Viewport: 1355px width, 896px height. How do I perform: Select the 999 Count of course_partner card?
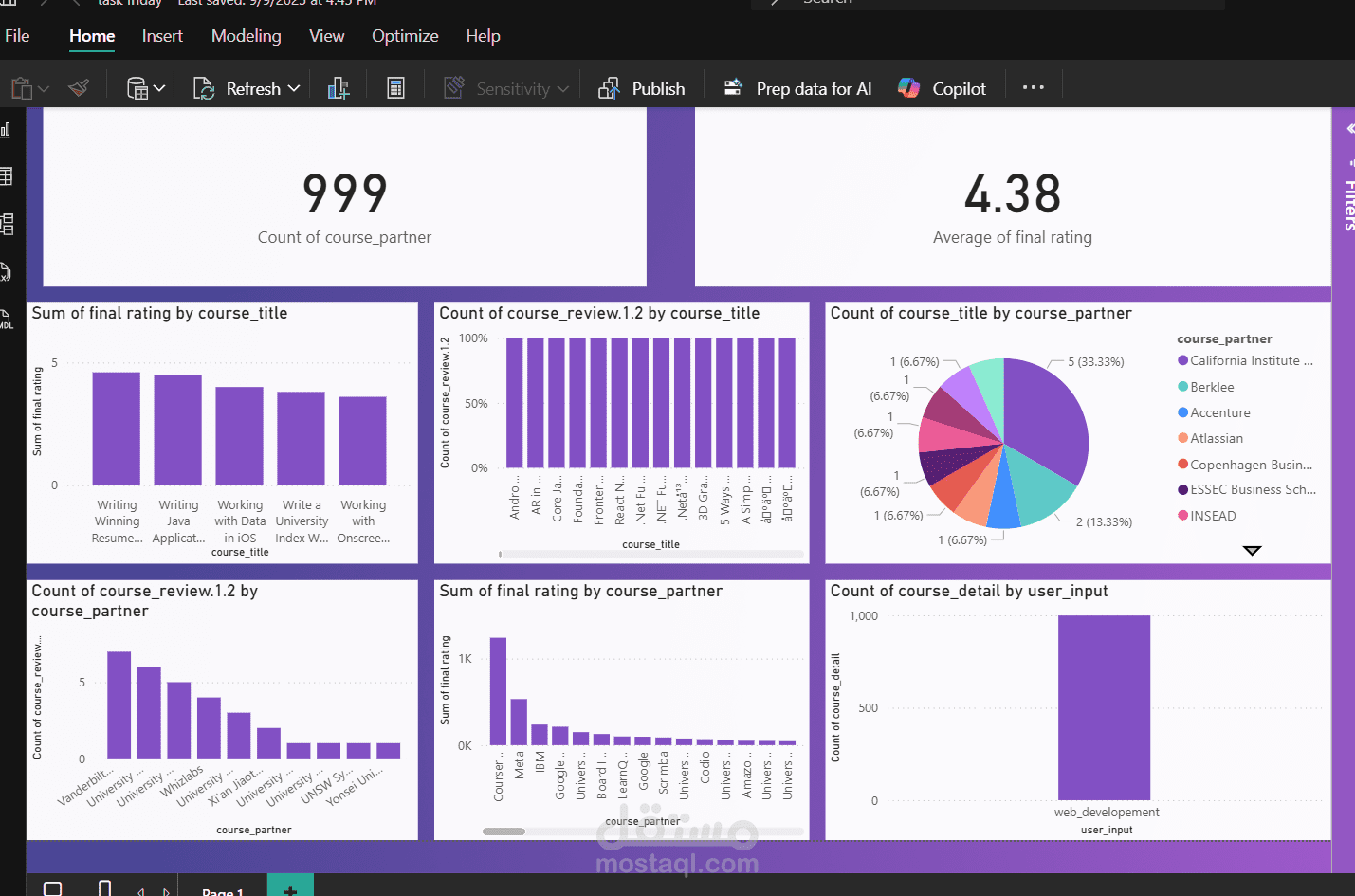[344, 197]
